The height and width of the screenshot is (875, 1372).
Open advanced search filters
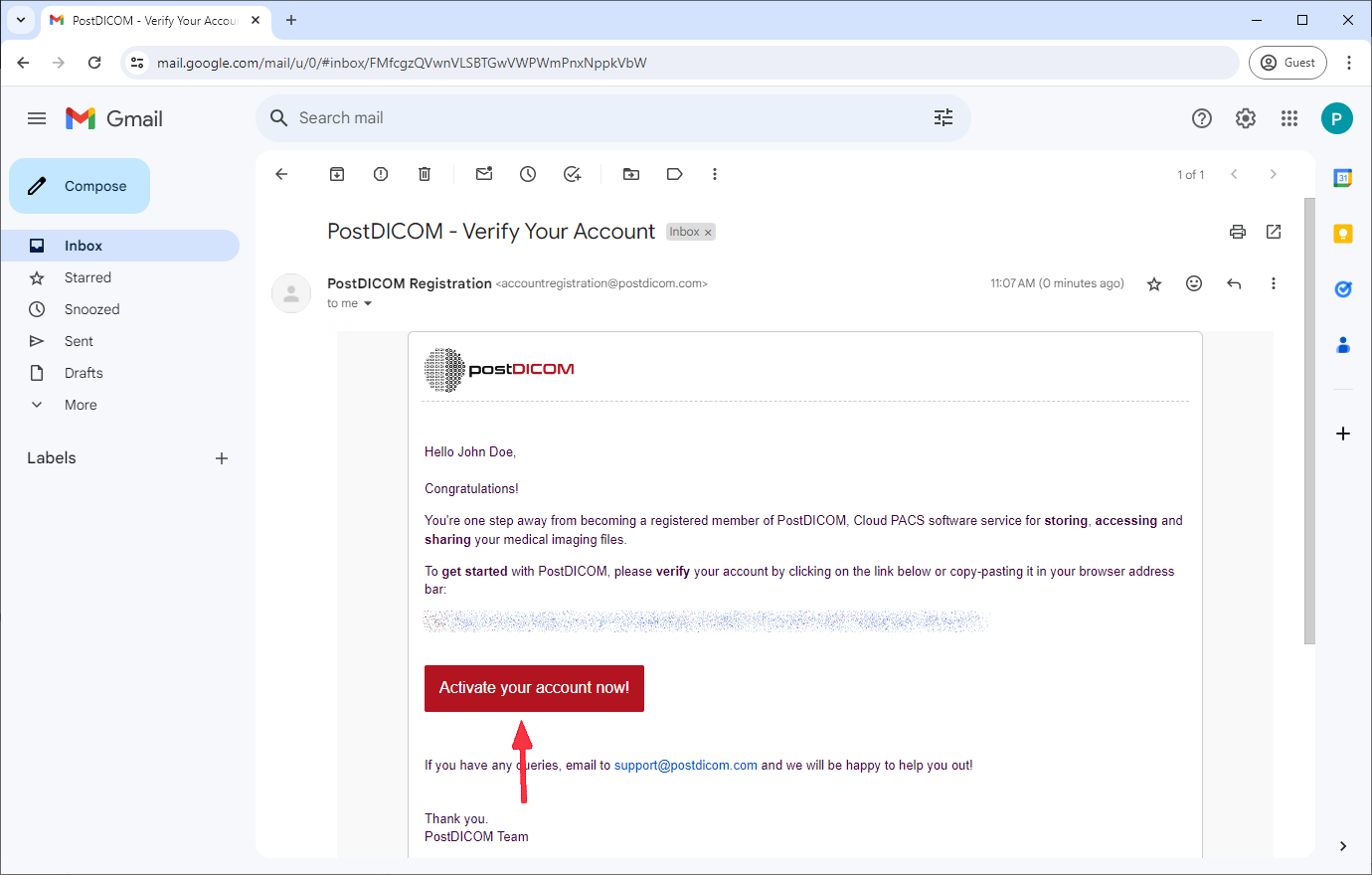point(943,117)
